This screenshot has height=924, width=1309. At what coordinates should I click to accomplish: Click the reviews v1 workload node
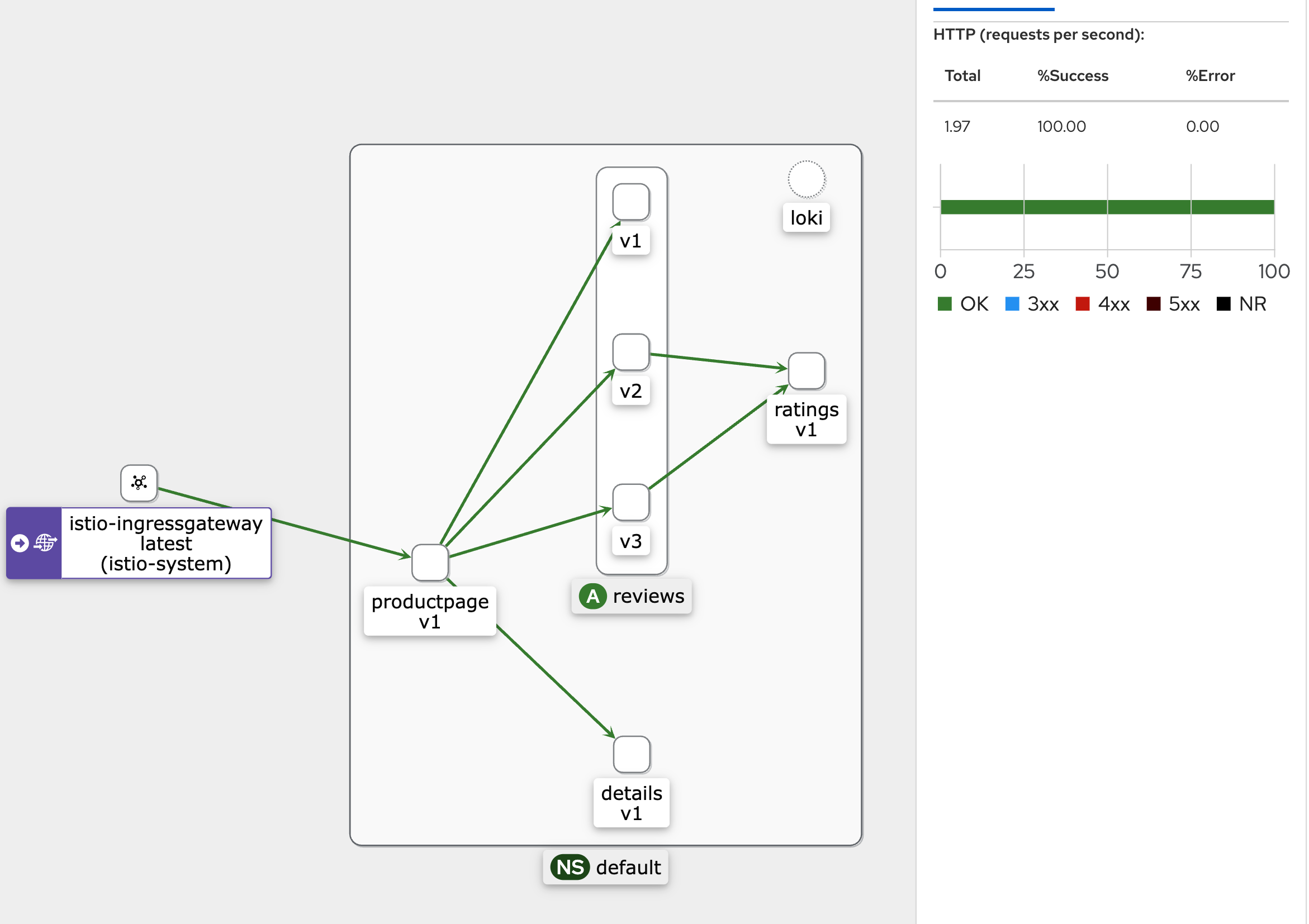631,202
